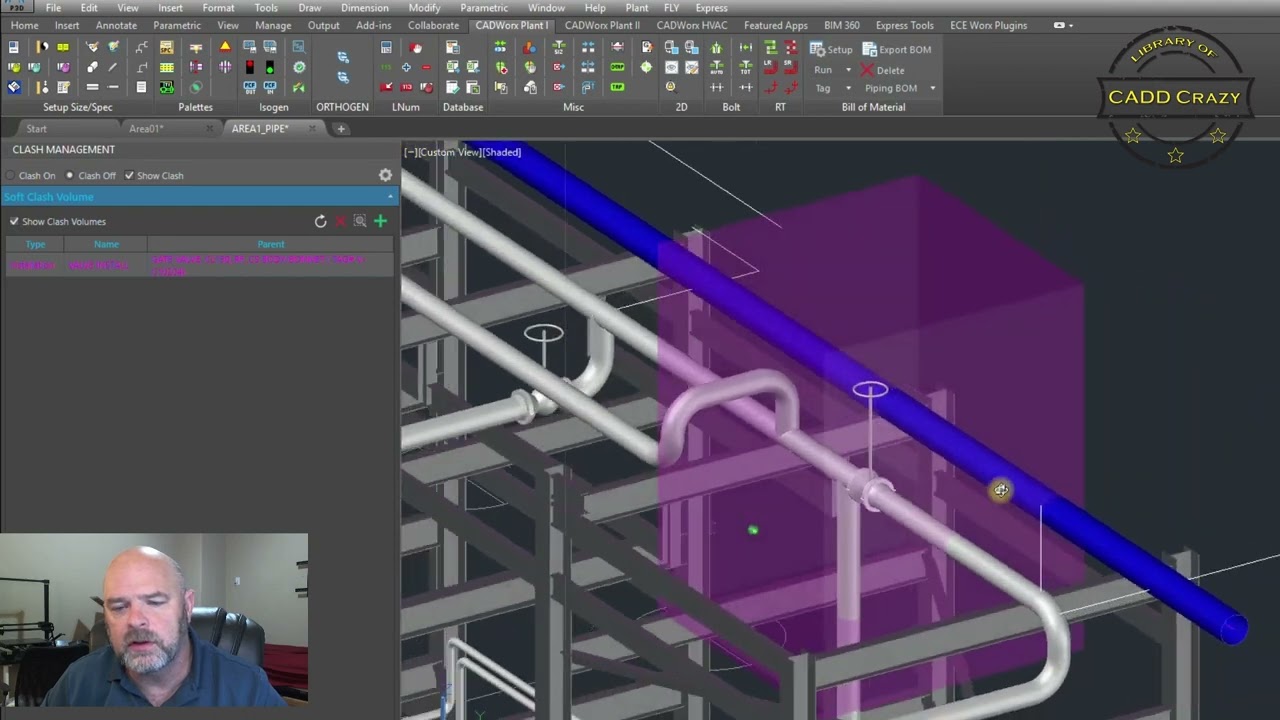Select the Clash Off radio button
The height and width of the screenshot is (720, 1280).
pyautogui.click(x=70, y=176)
